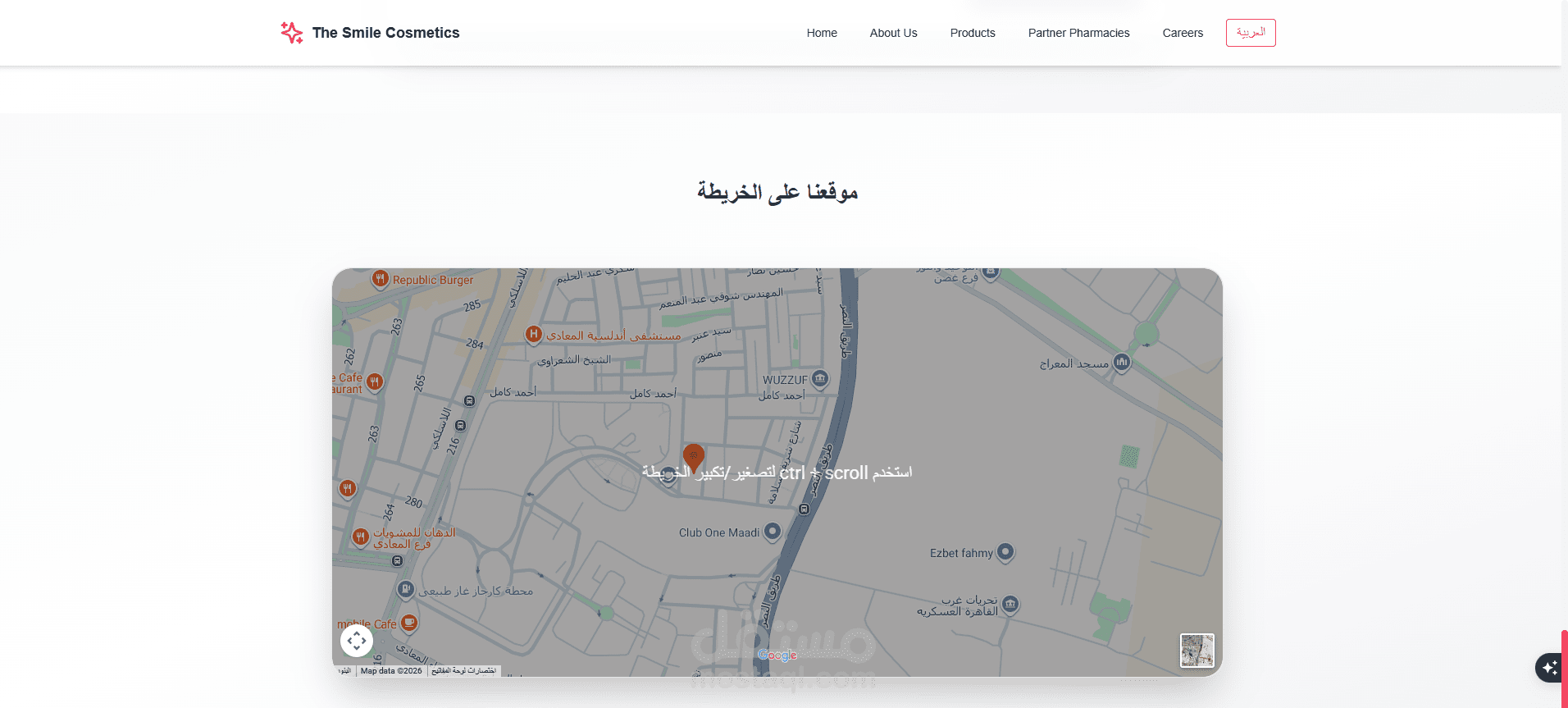1568x708 pixels.
Task: Open map camera pan controls button
Action: tap(357, 641)
